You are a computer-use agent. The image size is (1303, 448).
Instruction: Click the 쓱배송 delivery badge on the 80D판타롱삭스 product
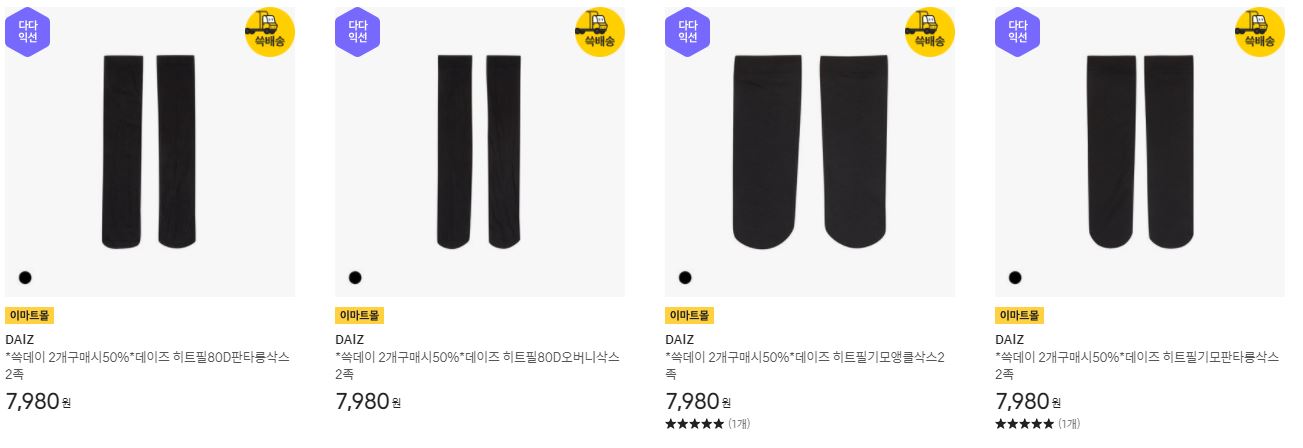pyautogui.click(x=270, y=32)
